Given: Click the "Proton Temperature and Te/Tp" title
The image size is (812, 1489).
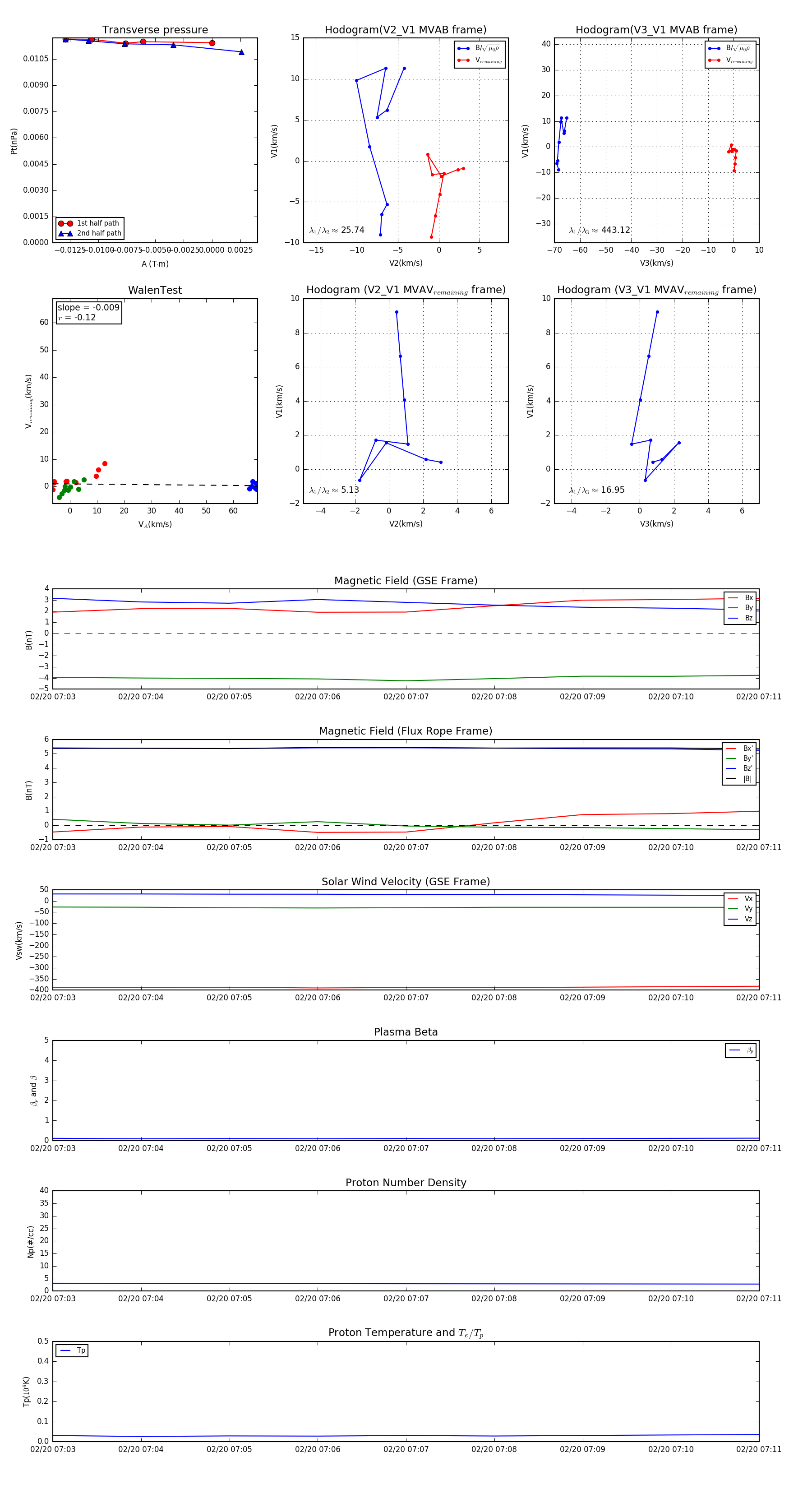Looking at the screenshot, I should coord(406,1333).
